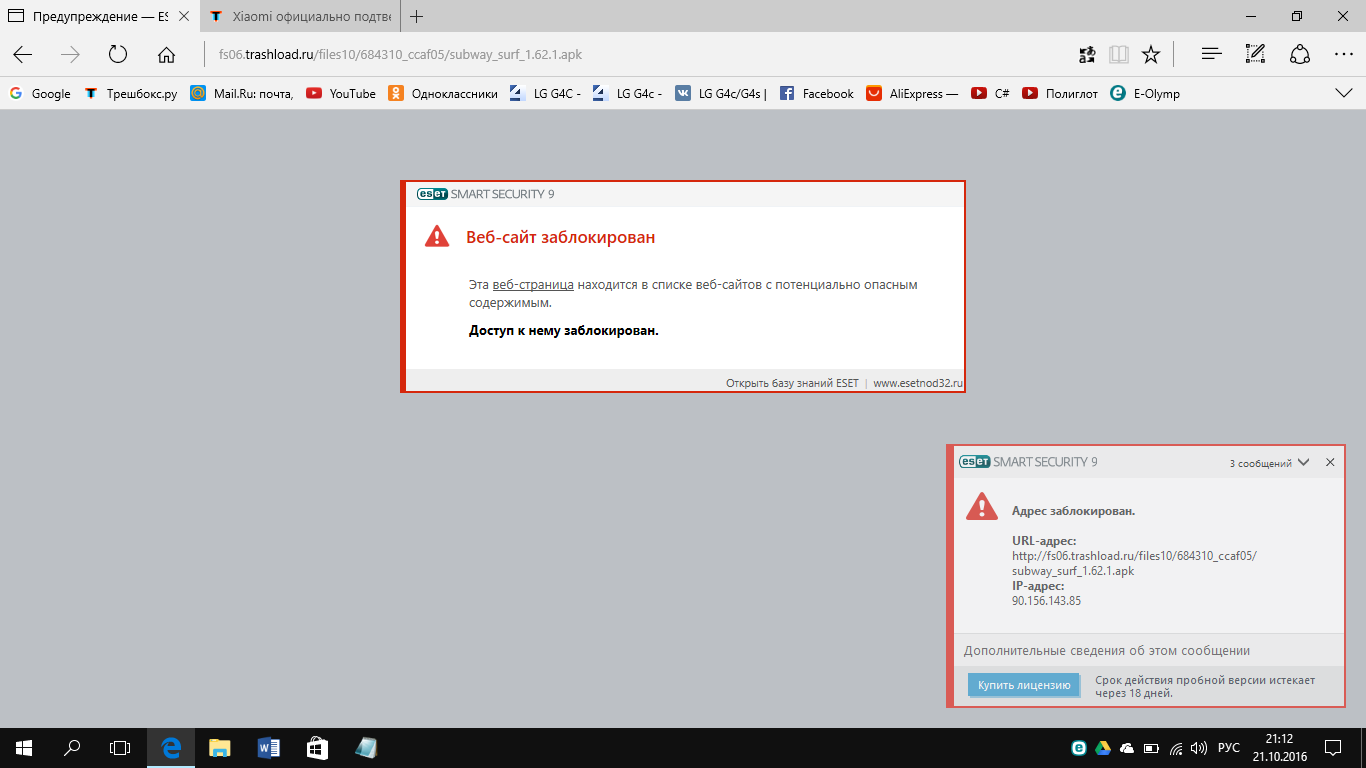The height and width of the screenshot is (768, 1366).
Task: Click the translate page icon
Action: tap(1087, 55)
